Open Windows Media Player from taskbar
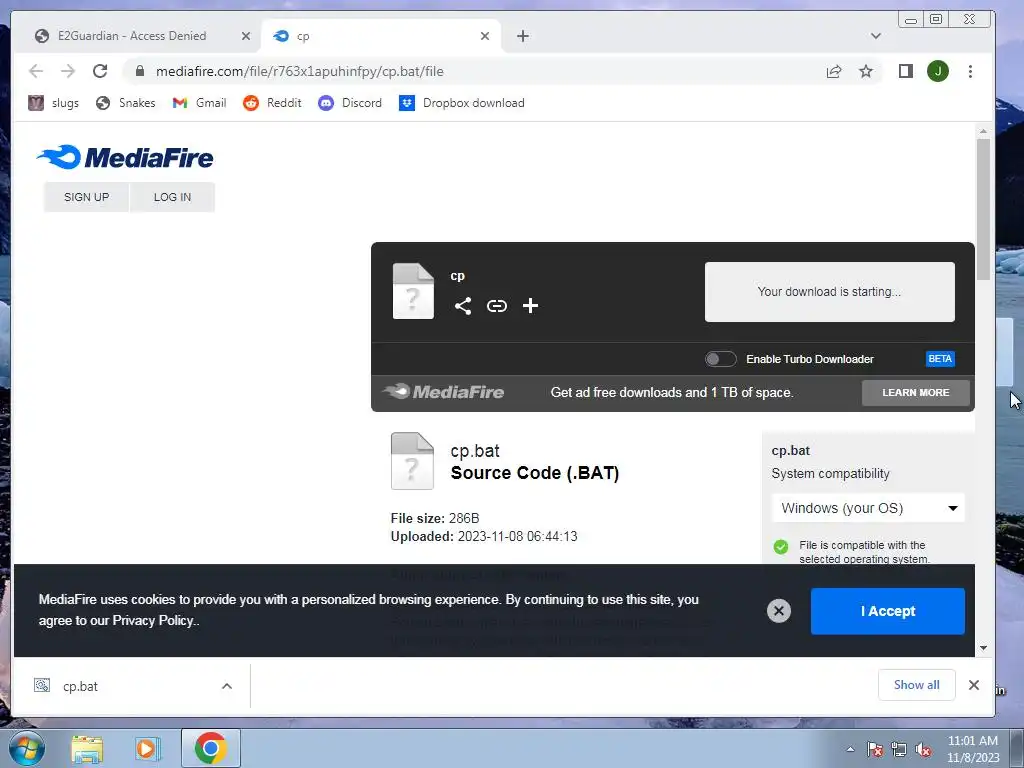The height and width of the screenshot is (768, 1024). tap(148, 748)
